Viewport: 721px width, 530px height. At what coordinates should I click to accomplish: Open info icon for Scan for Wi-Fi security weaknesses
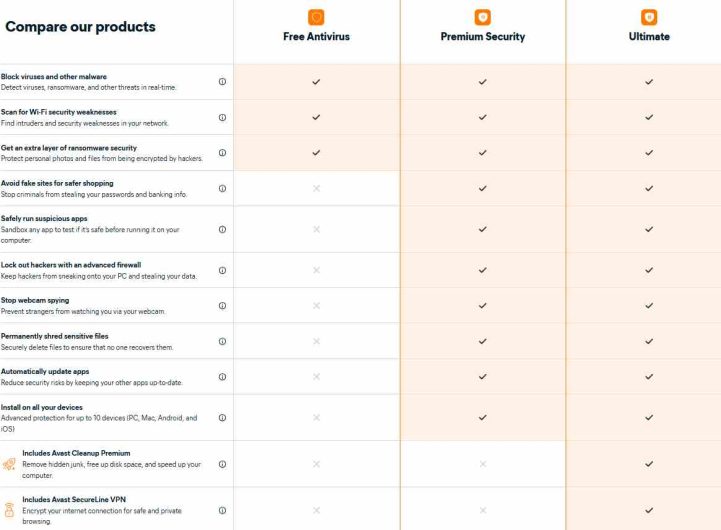pos(222,117)
